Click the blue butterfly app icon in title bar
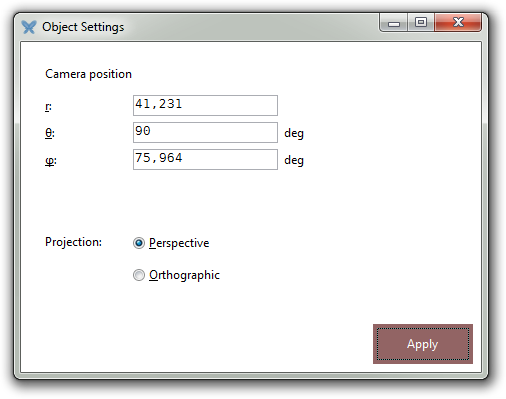The image size is (506, 399). [29, 27]
